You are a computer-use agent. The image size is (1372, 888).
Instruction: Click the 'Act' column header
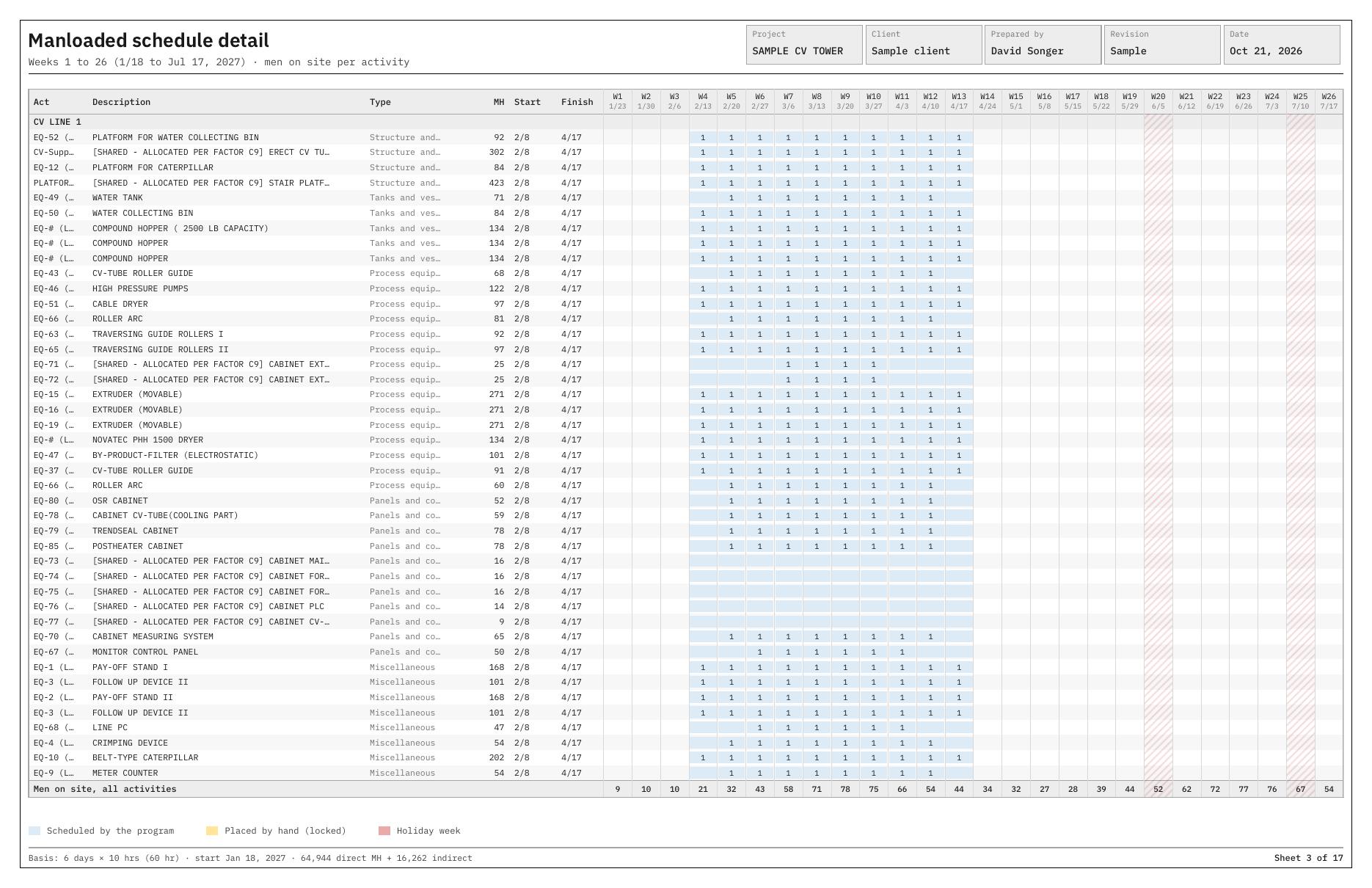click(x=41, y=102)
